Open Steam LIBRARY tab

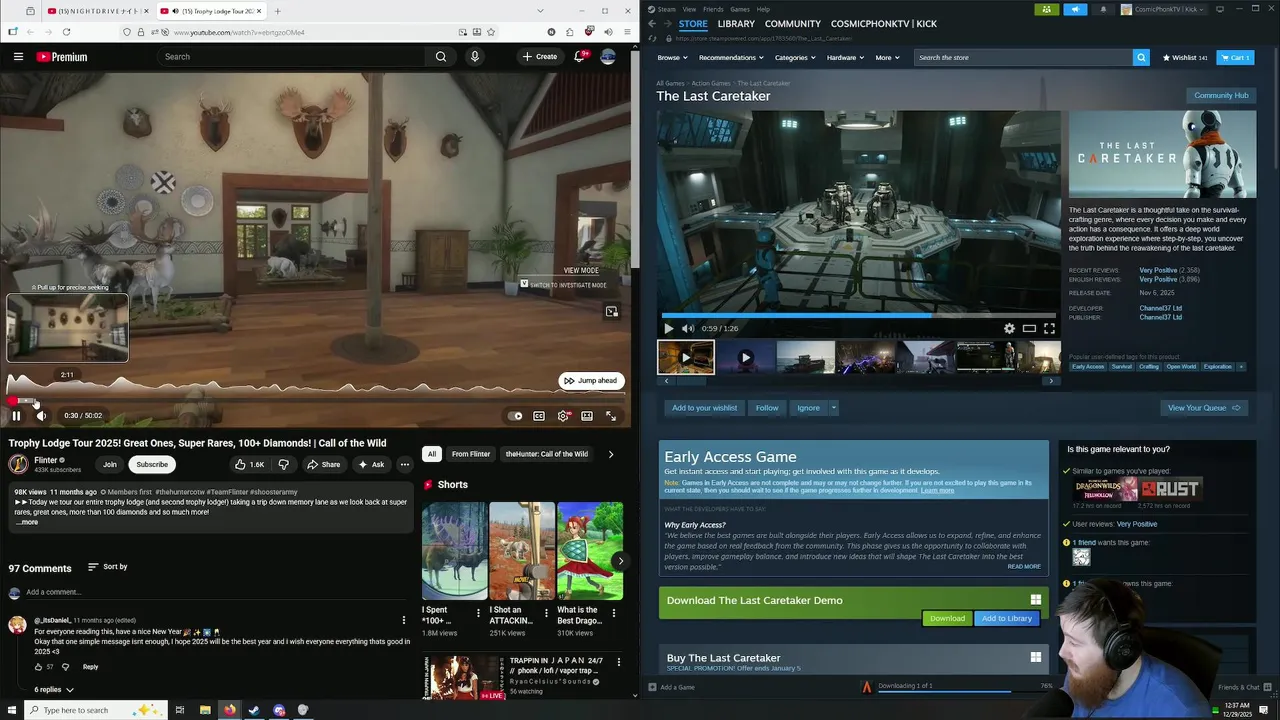click(736, 23)
